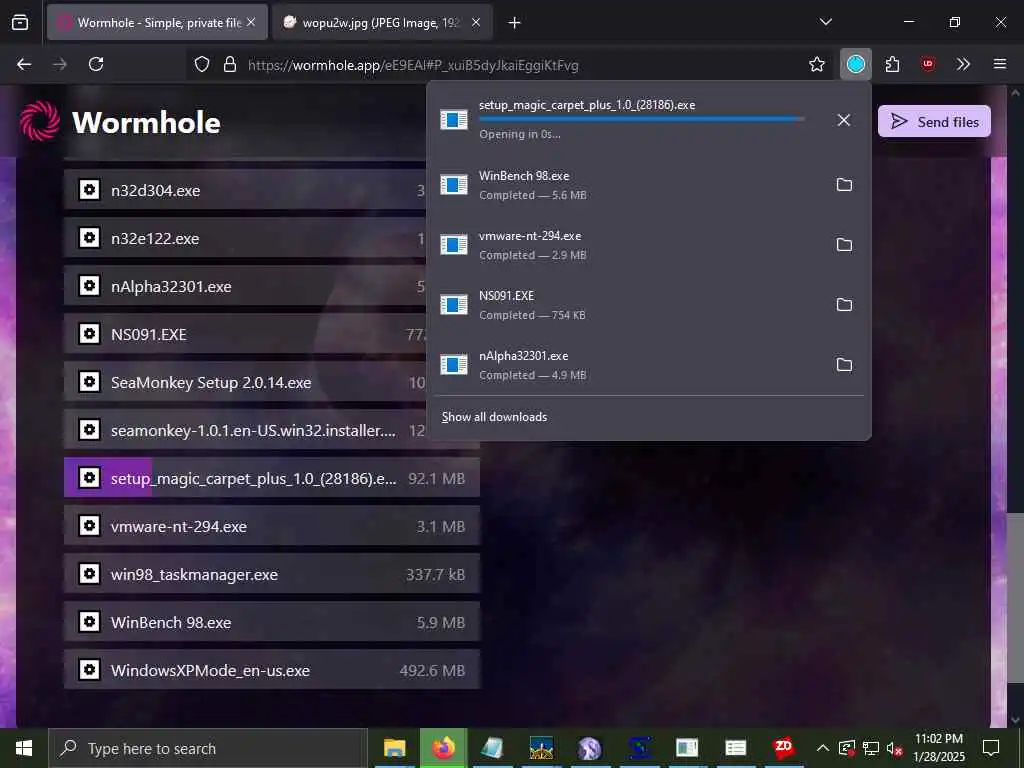Viewport: 1024px width, 768px height.
Task: Open the taskbar clock and date
Action: [x=938, y=748]
